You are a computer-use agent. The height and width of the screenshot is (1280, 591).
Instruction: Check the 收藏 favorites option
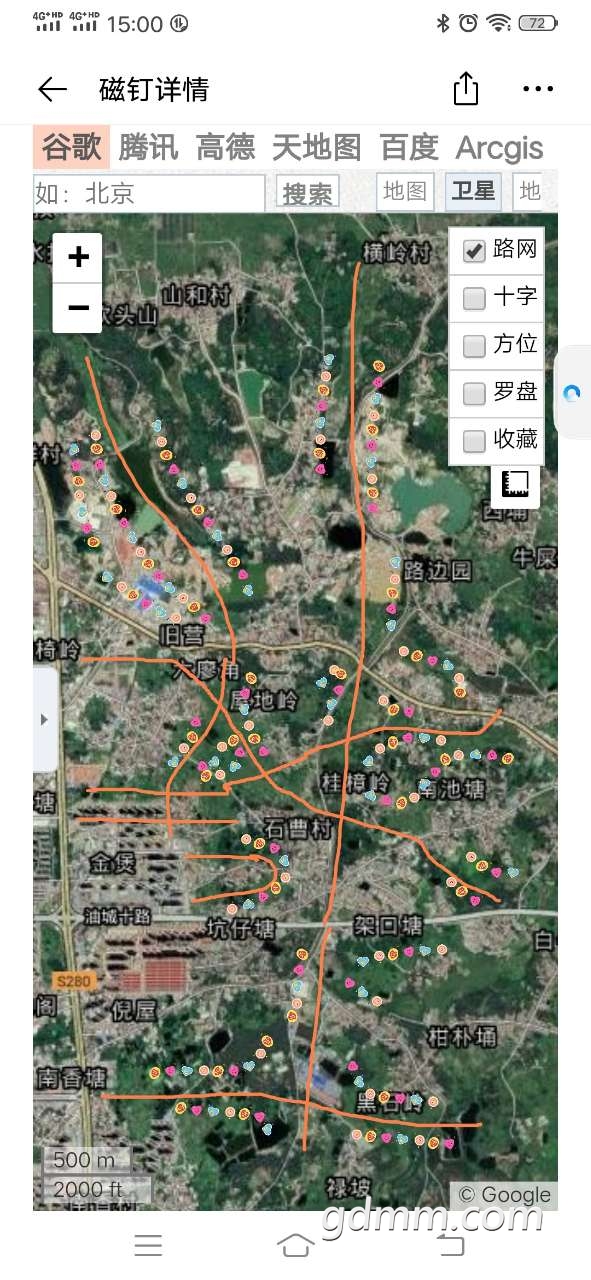pyautogui.click(x=474, y=441)
